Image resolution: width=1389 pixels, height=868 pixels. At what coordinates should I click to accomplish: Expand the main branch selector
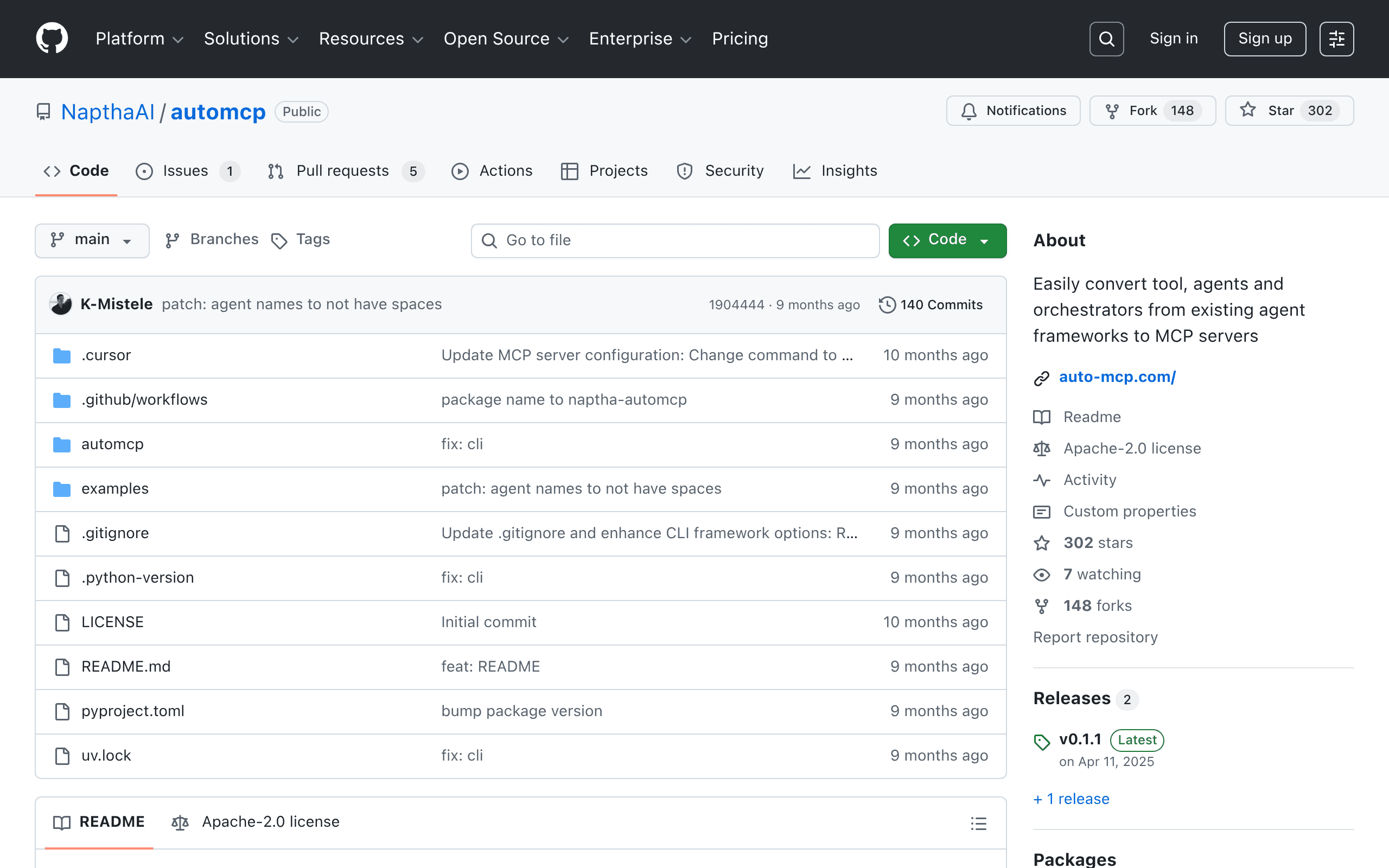pyautogui.click(x=92, y=240)
